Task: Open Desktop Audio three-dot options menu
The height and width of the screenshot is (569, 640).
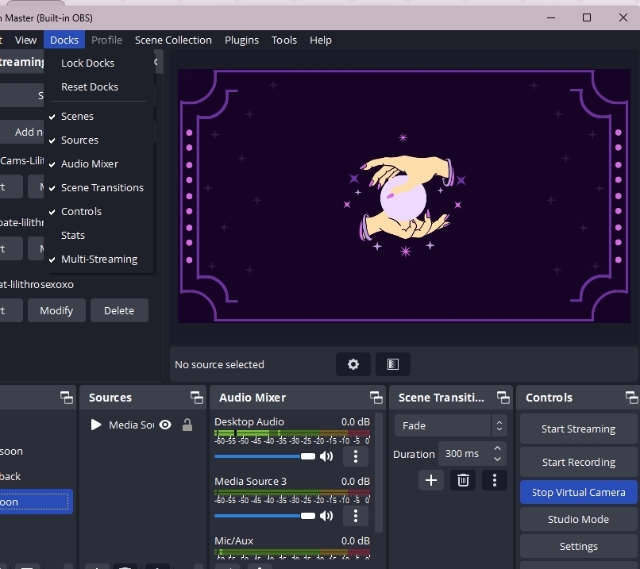Action: pos(355,456)
